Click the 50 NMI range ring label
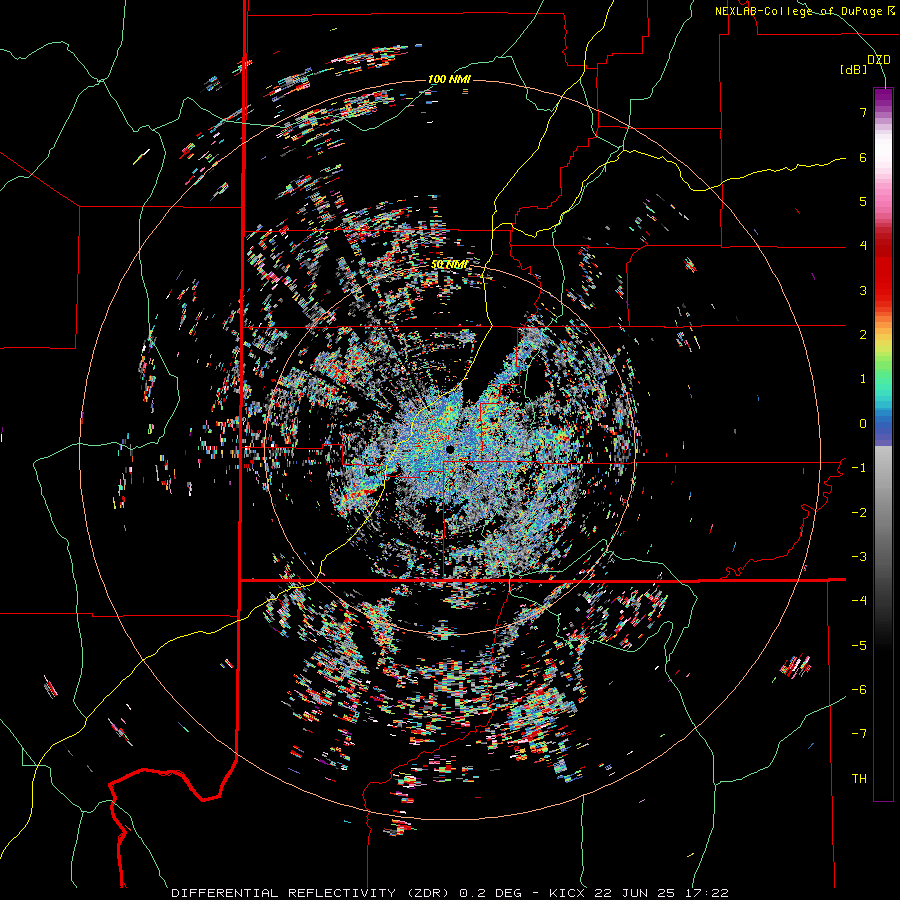 tap(449, 265)
